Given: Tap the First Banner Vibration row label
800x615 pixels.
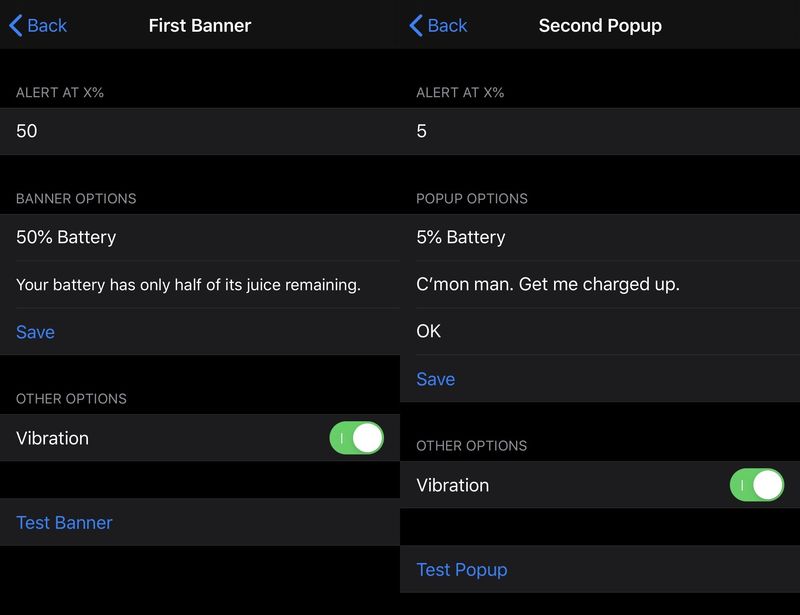Looking at the screenshot, I should tap(53, 438).
